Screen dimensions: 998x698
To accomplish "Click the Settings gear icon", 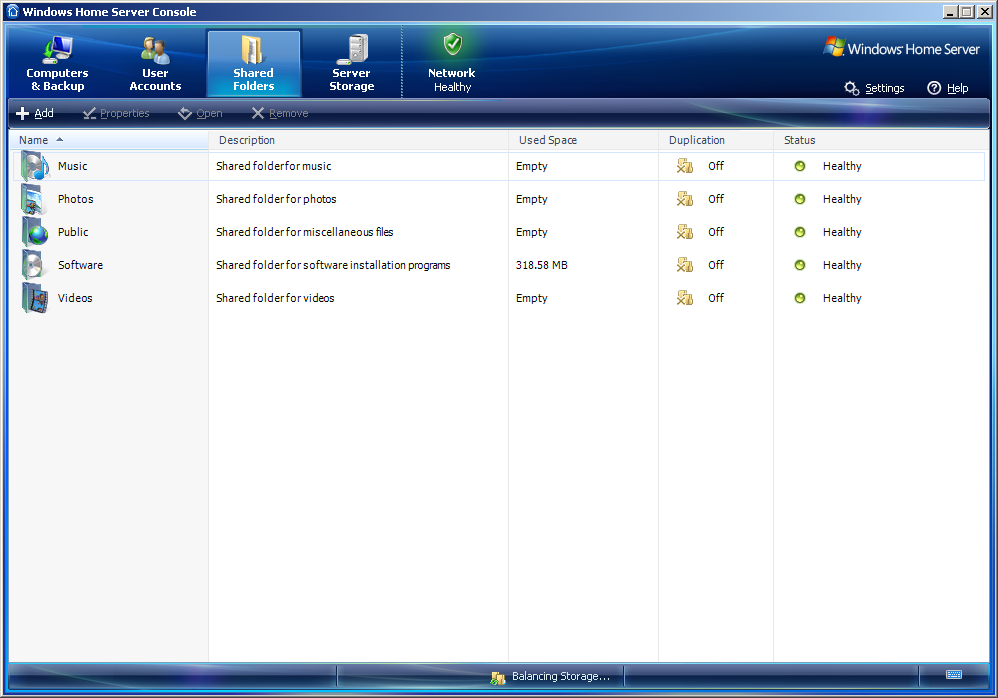I will coord(852,88).
